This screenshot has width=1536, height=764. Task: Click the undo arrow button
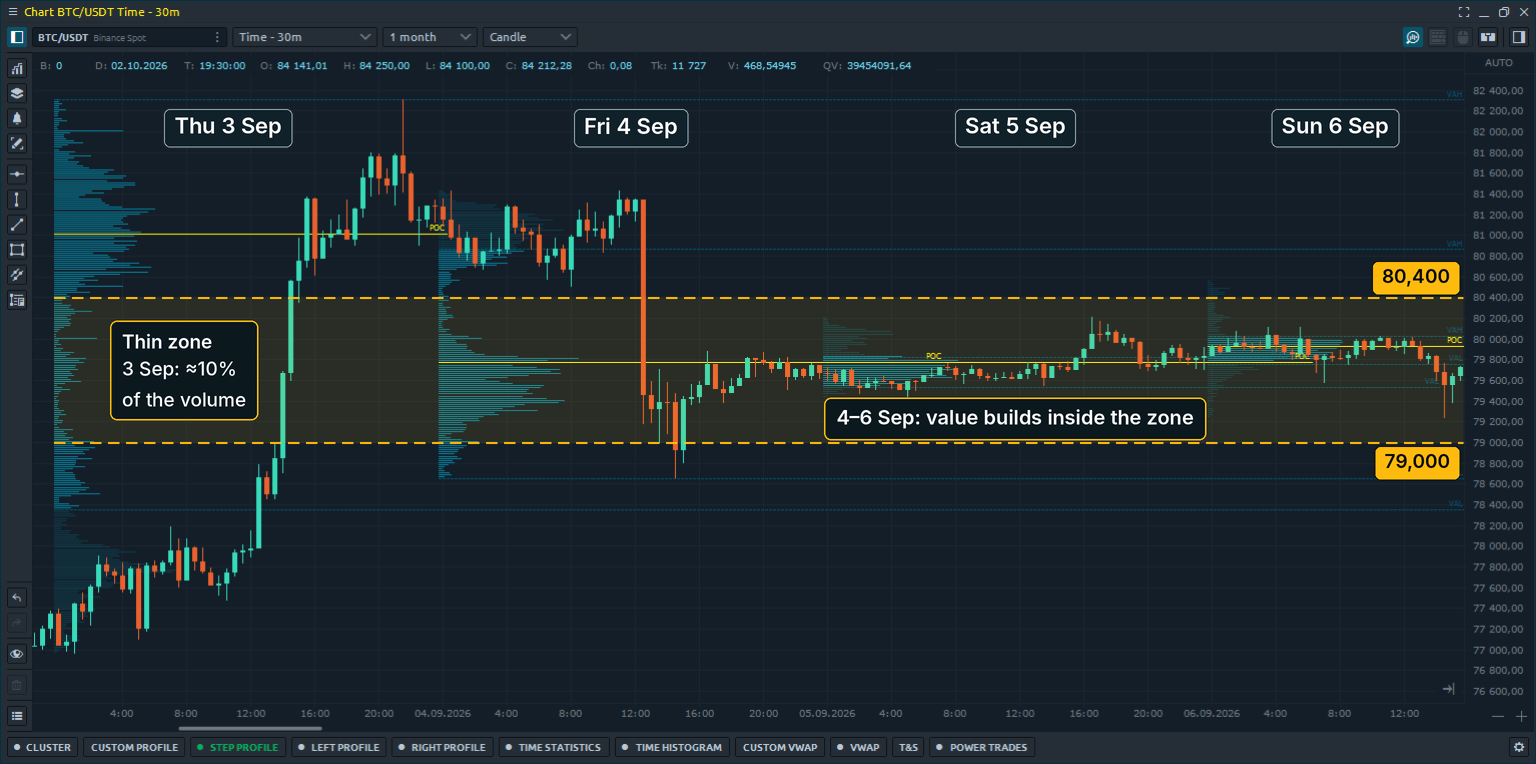(17, 598)
